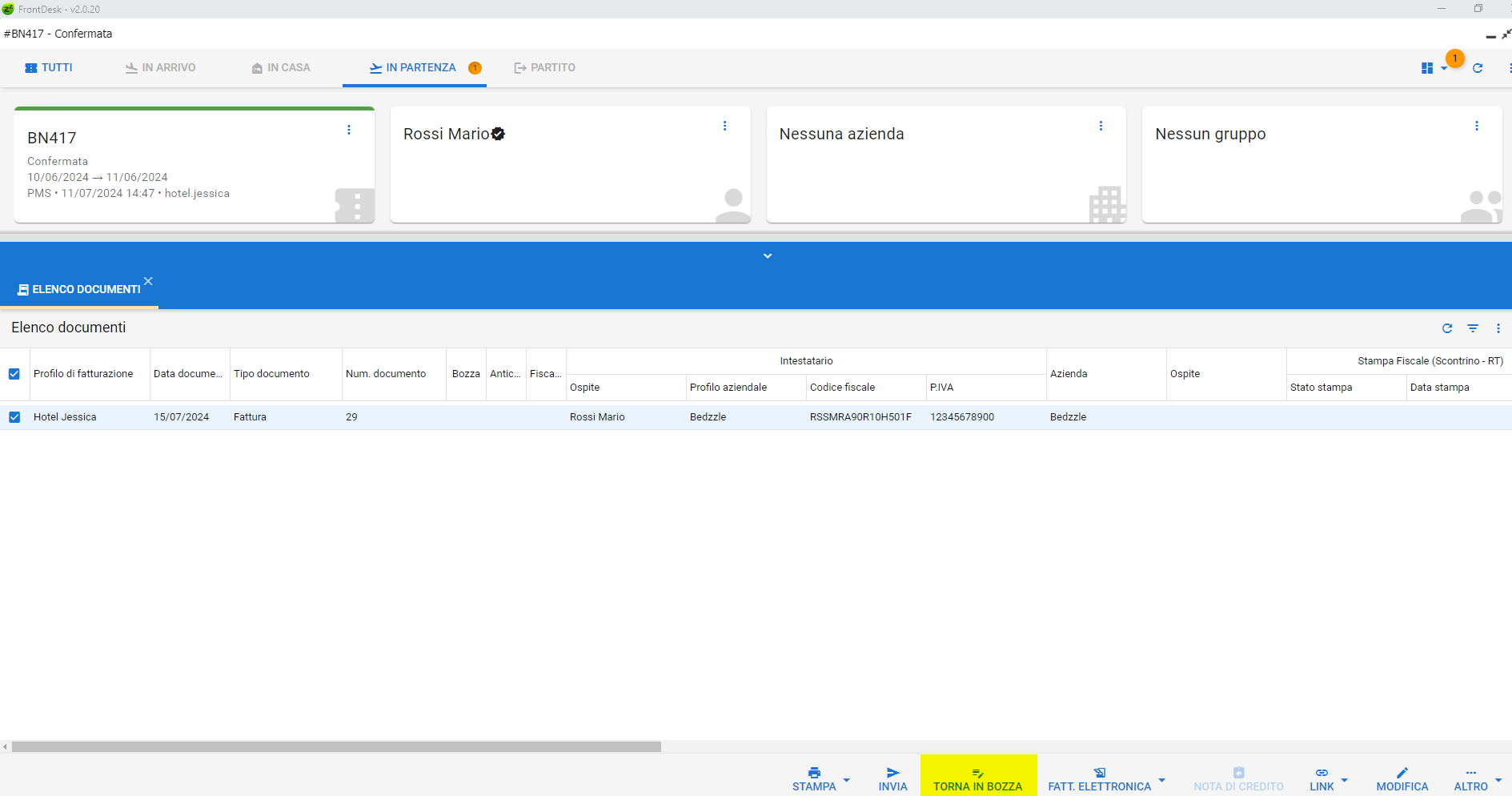Click the refresh icon in Elenco documenti
This screenshot has height=796, width=1512.
pyautogui.click(x=1447, y=328)
